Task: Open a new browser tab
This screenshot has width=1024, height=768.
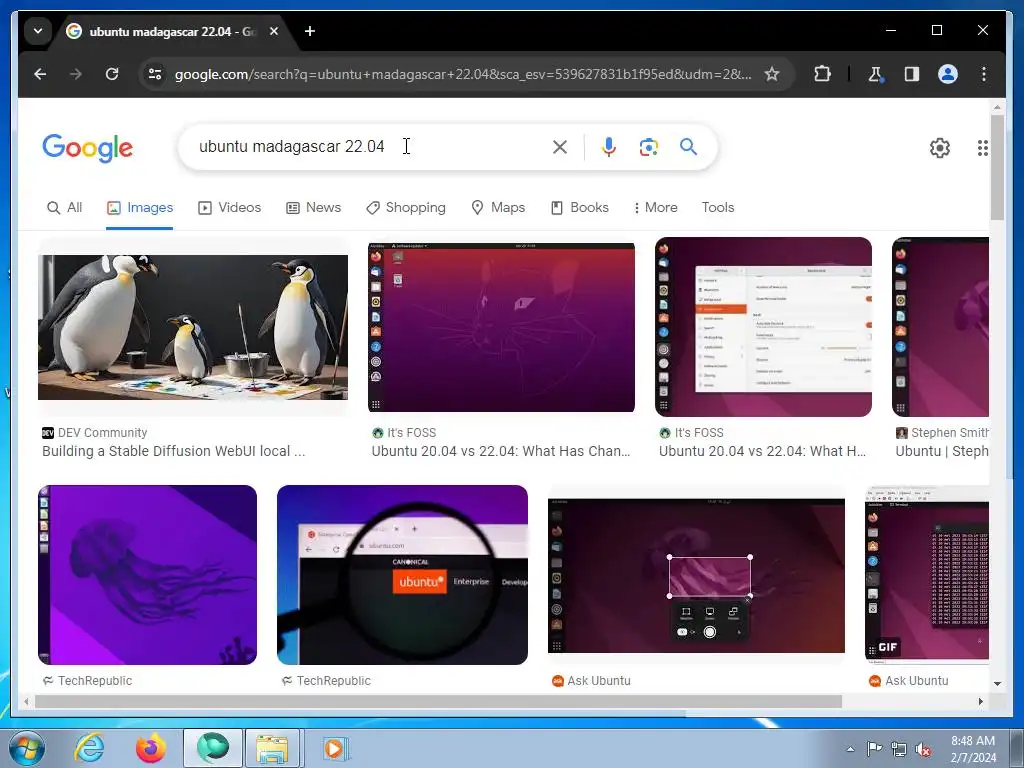Action: [310, 31]
